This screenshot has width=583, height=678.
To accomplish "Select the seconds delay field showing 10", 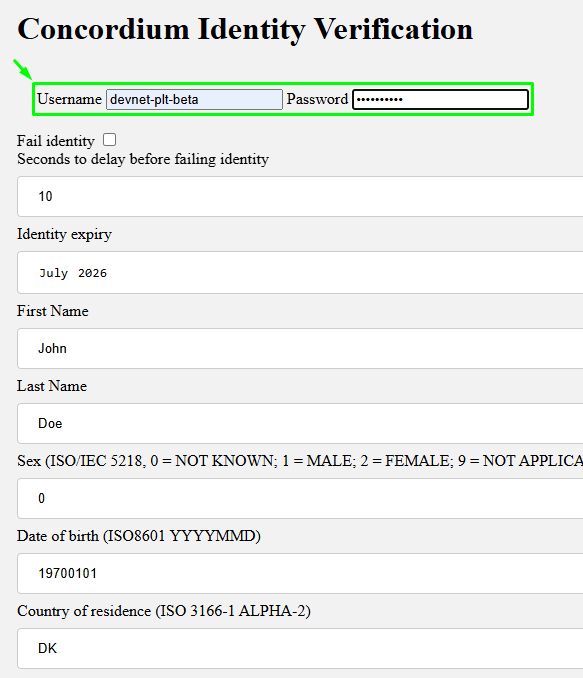I will coord(300,196).
